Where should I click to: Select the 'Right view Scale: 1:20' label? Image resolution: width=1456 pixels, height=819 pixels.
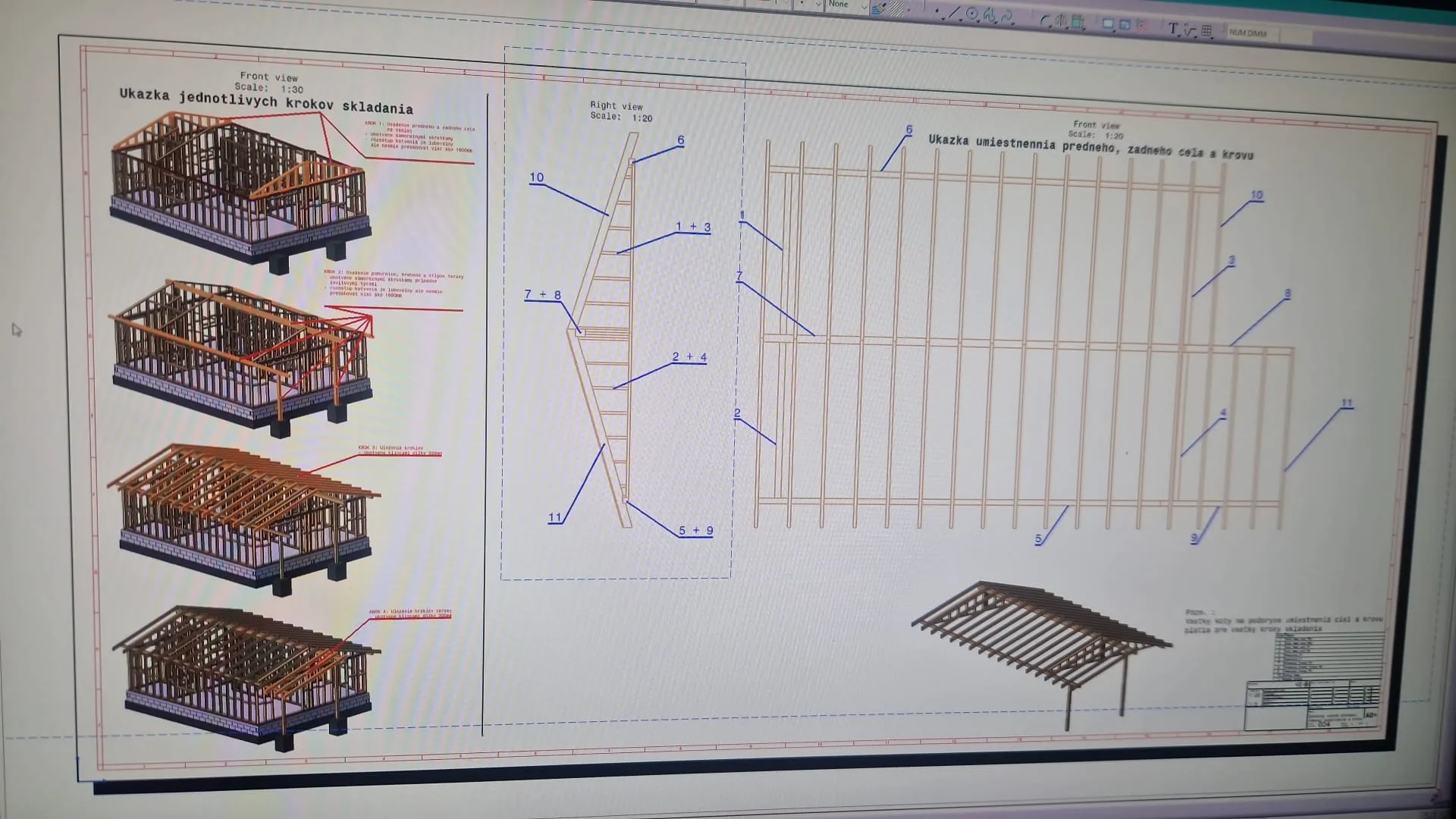click(621, 111)
